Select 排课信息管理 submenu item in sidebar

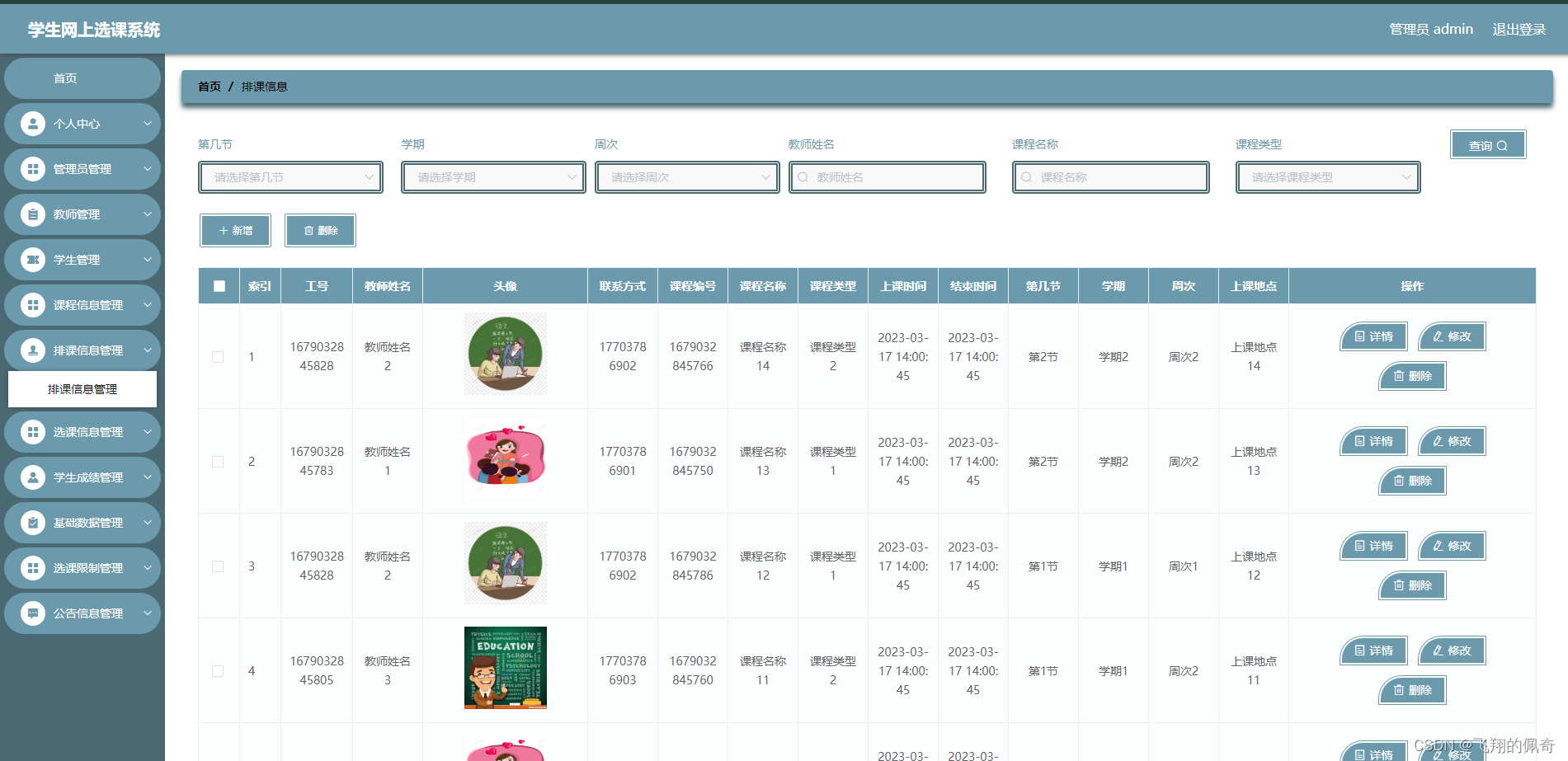tap(82, 388)
